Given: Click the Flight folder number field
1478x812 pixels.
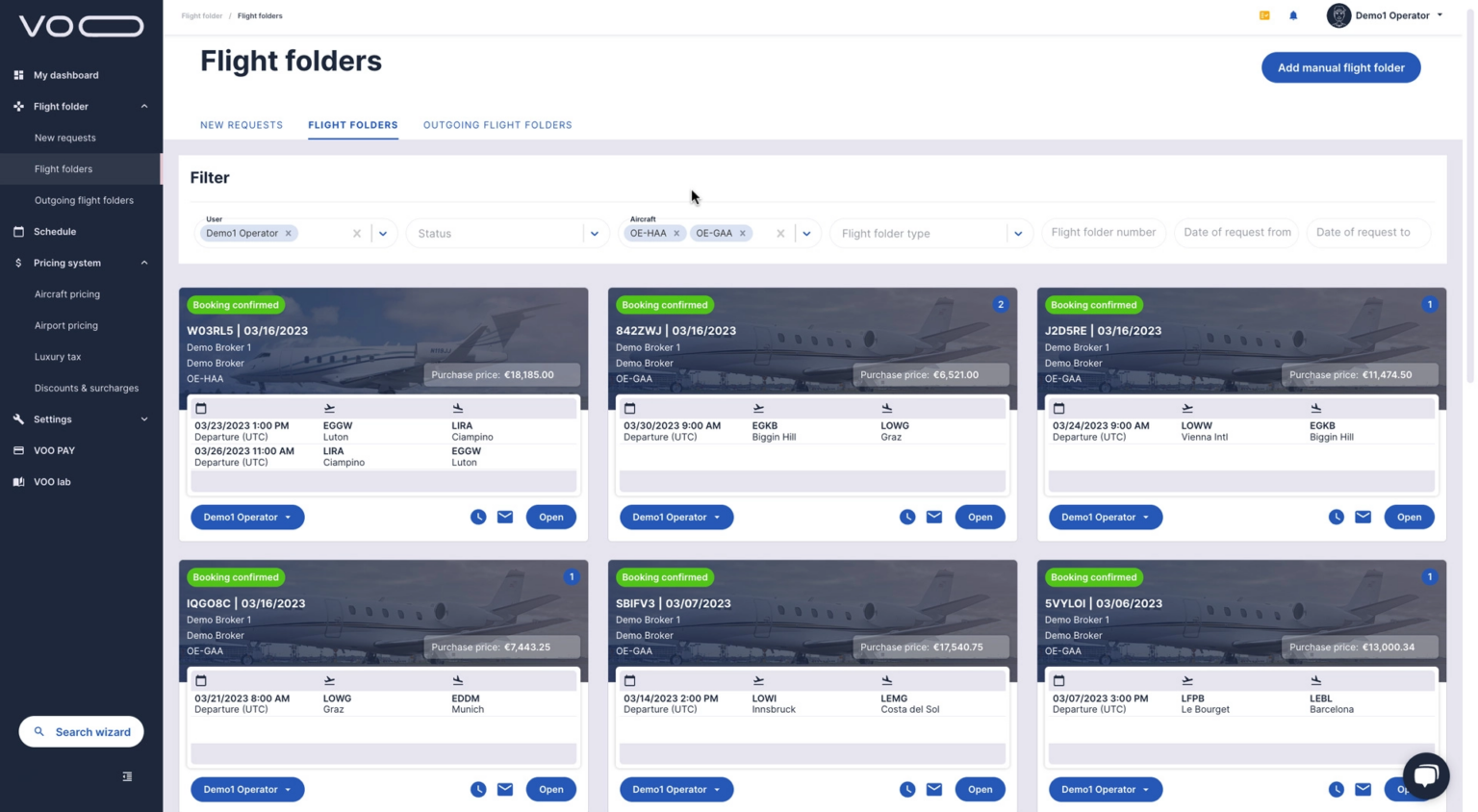Looking at the screenshot, I should point(1103,232).
